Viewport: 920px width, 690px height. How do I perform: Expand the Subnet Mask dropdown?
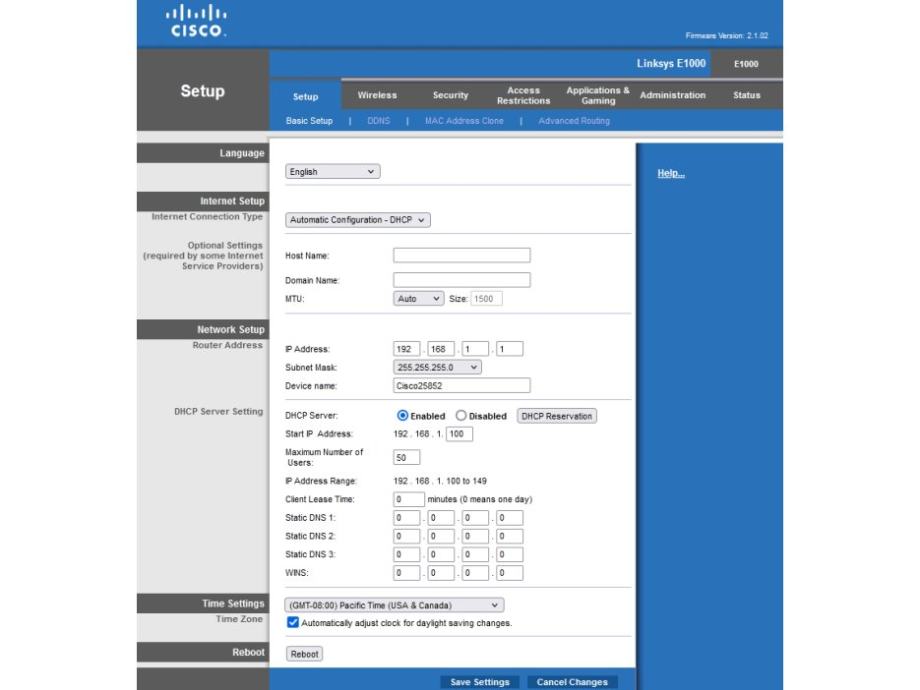point(438,367)
